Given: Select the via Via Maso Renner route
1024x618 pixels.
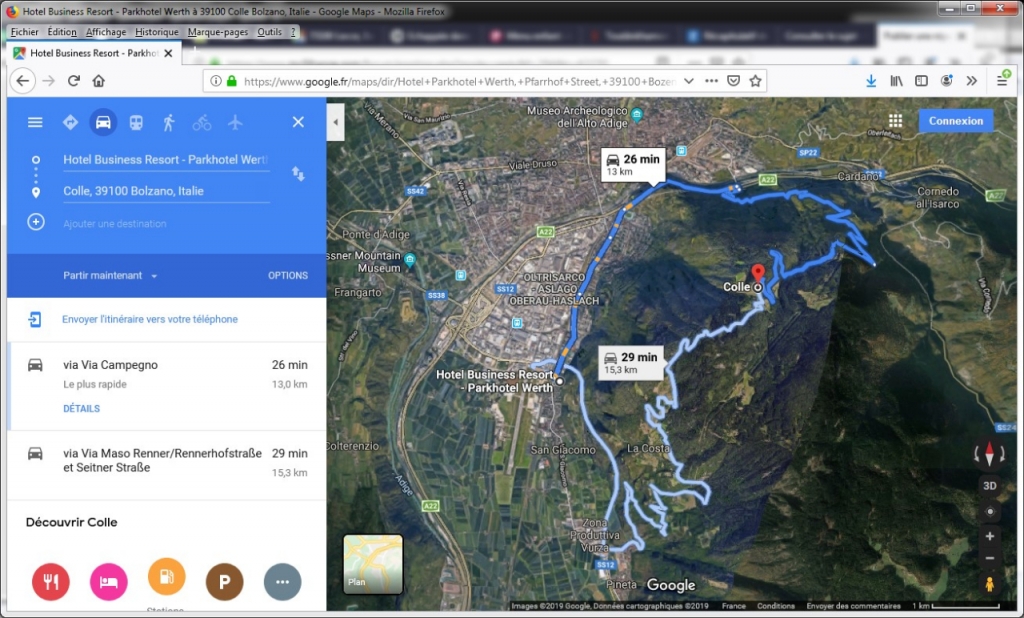Looking at the screenshot, I should click(x=167, y=465).
